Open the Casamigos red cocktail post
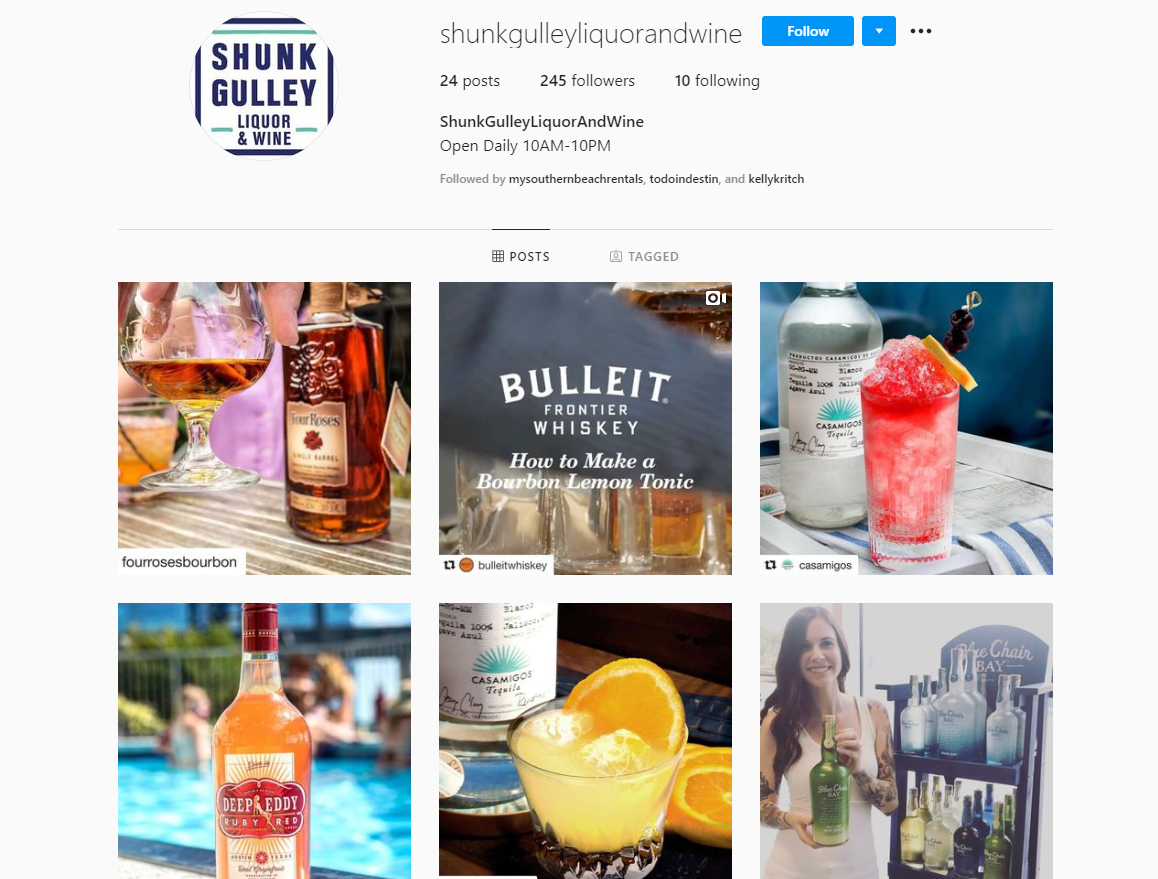Viewport: 1158px width, 879px height. point(906,428)
